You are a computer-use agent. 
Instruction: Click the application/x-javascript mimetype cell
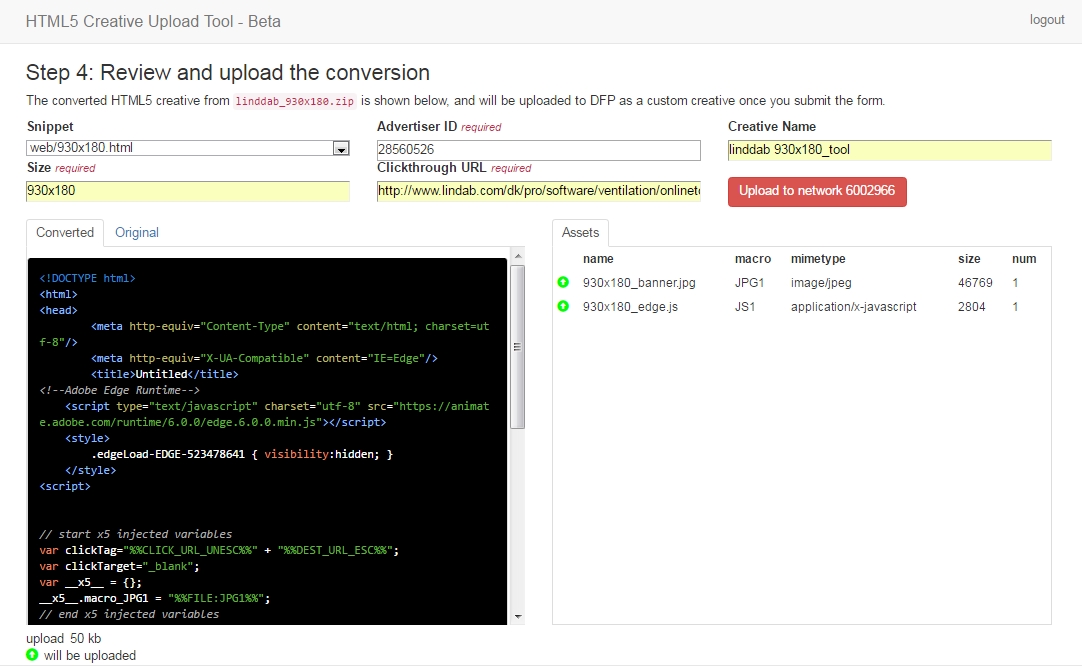(854, 307)
